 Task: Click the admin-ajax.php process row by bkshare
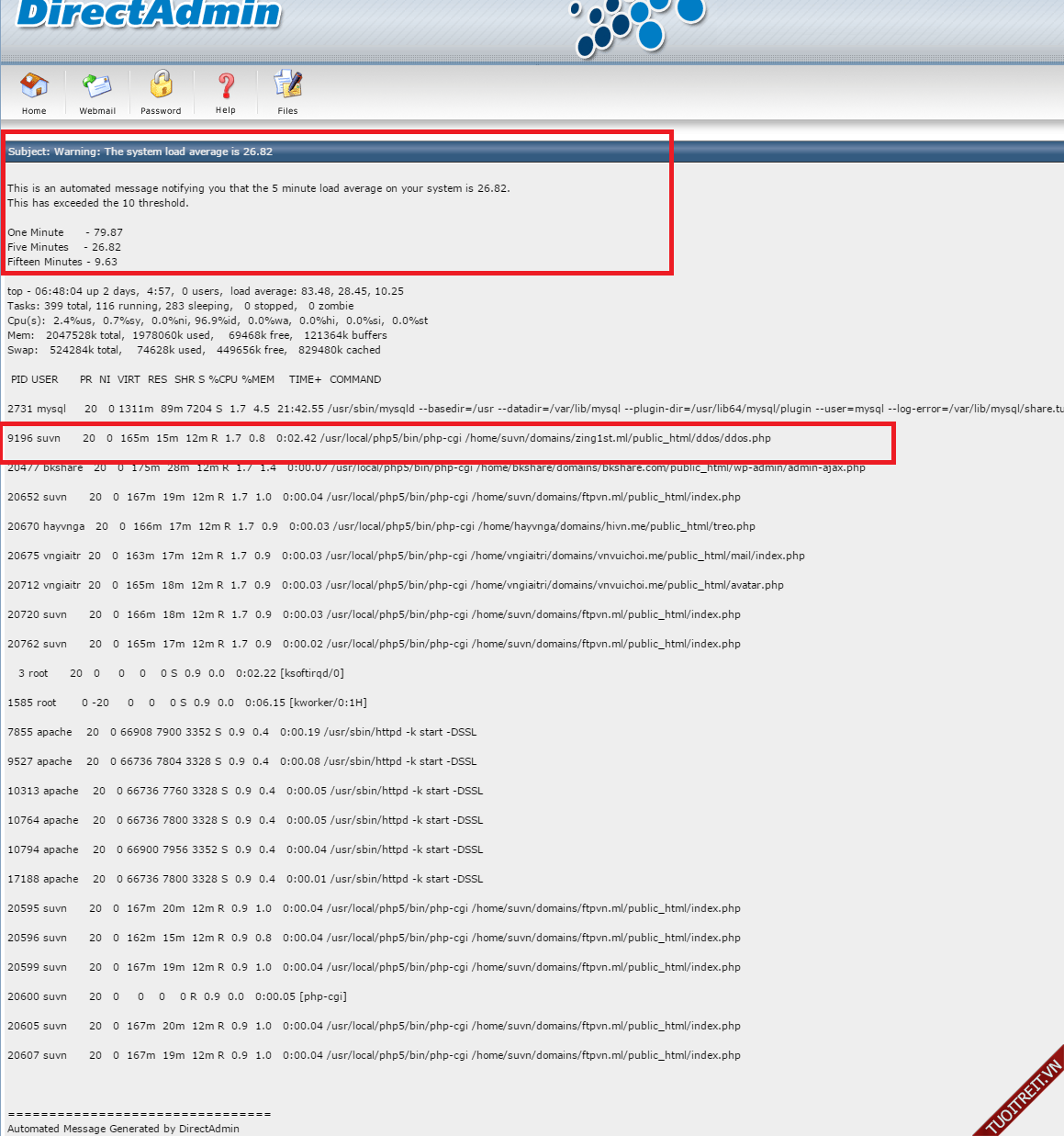[436, 467]
